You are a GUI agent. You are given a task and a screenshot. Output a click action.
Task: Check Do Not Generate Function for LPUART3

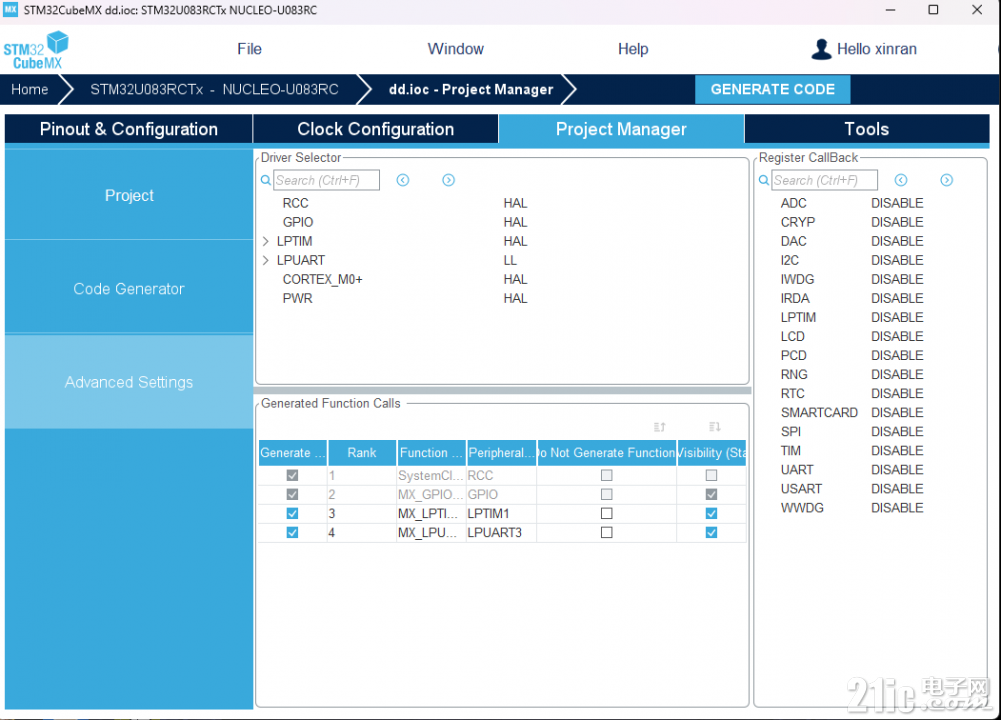tap(606, 533)
